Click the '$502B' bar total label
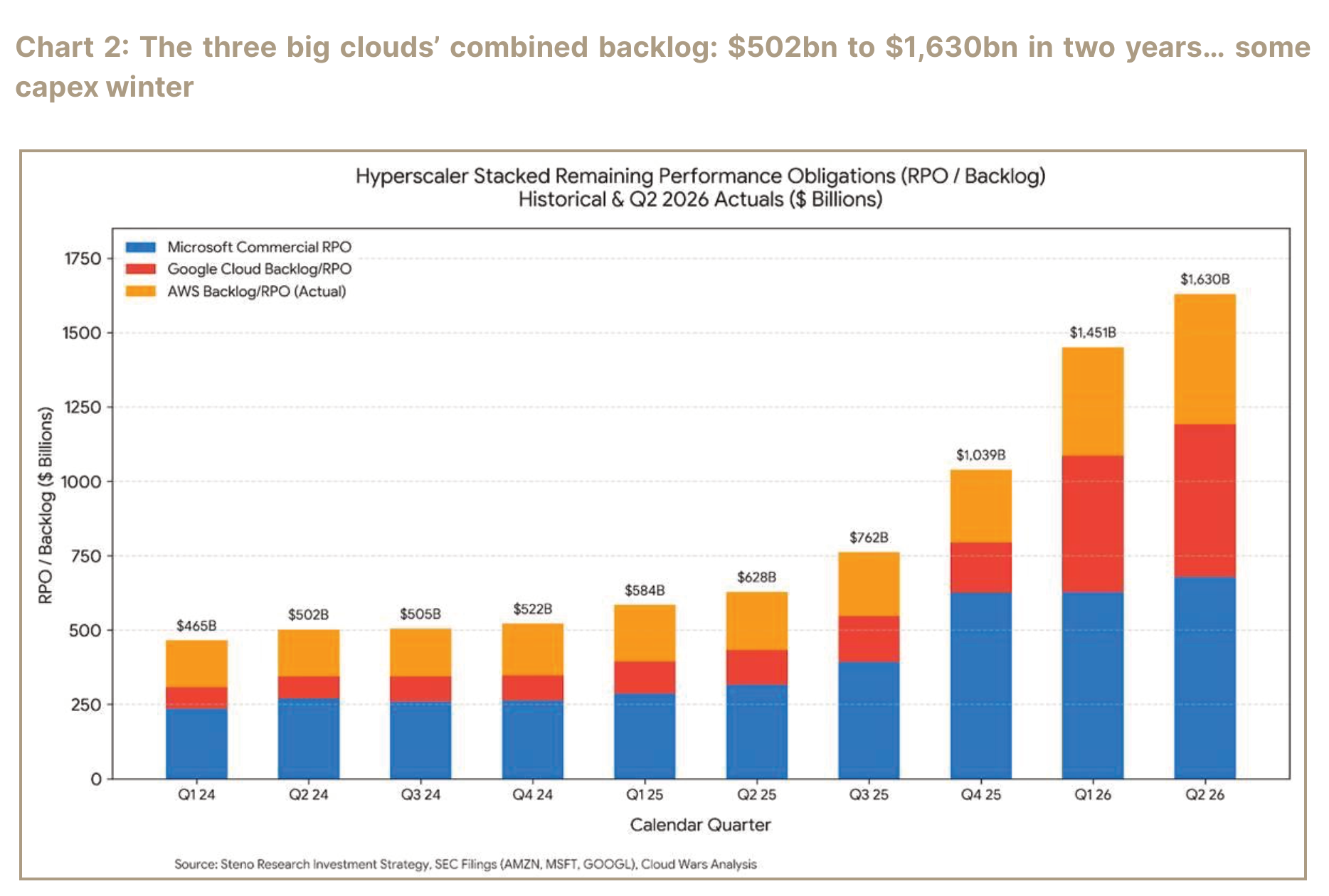Screen dimensions: 1329x896 click(308, 614)
